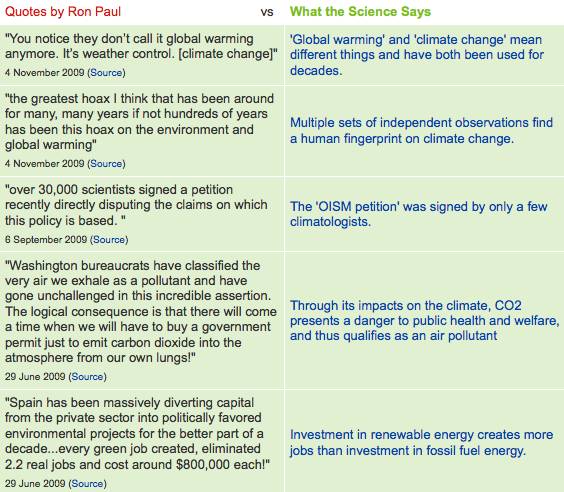Open Source link under Washington bureaucrats quote
Image resolution: width=564 pixels, height=492 pixels.
(x=87, y=377)
